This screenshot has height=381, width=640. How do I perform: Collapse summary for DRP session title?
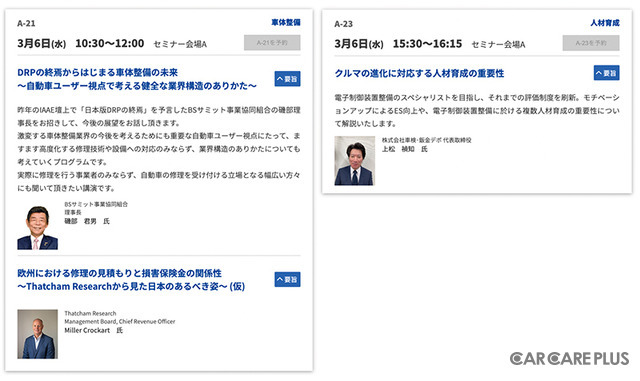(287, 79)
